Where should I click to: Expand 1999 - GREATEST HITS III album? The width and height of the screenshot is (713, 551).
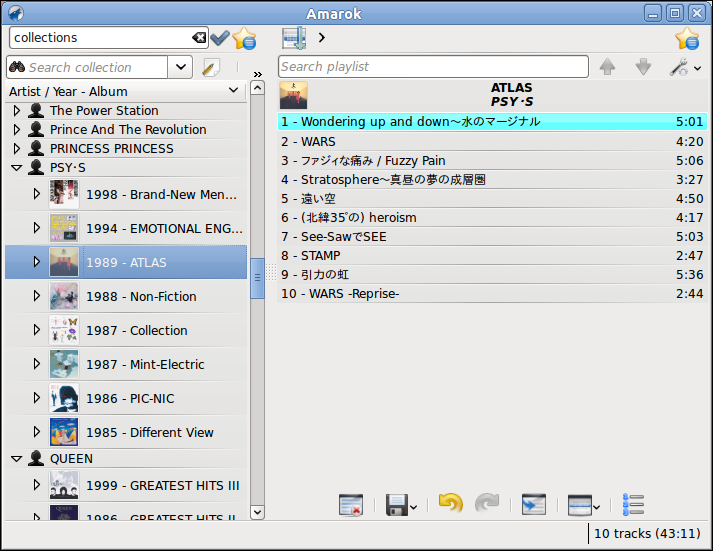point(37,485)
